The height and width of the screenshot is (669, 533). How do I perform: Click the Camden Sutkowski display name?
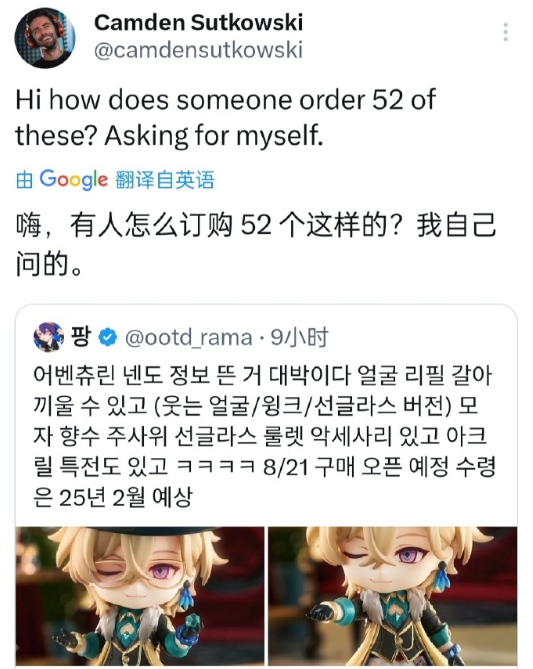(x=198, y=23)
